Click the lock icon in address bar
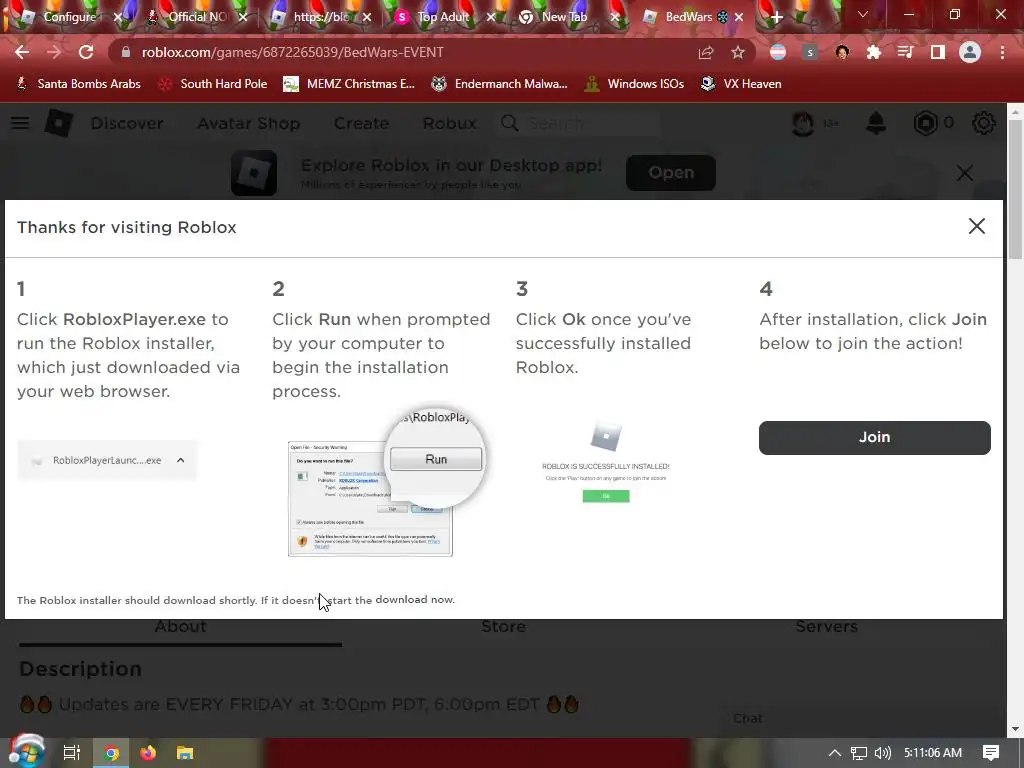The image size is (1024, 768). pos(126,52)
